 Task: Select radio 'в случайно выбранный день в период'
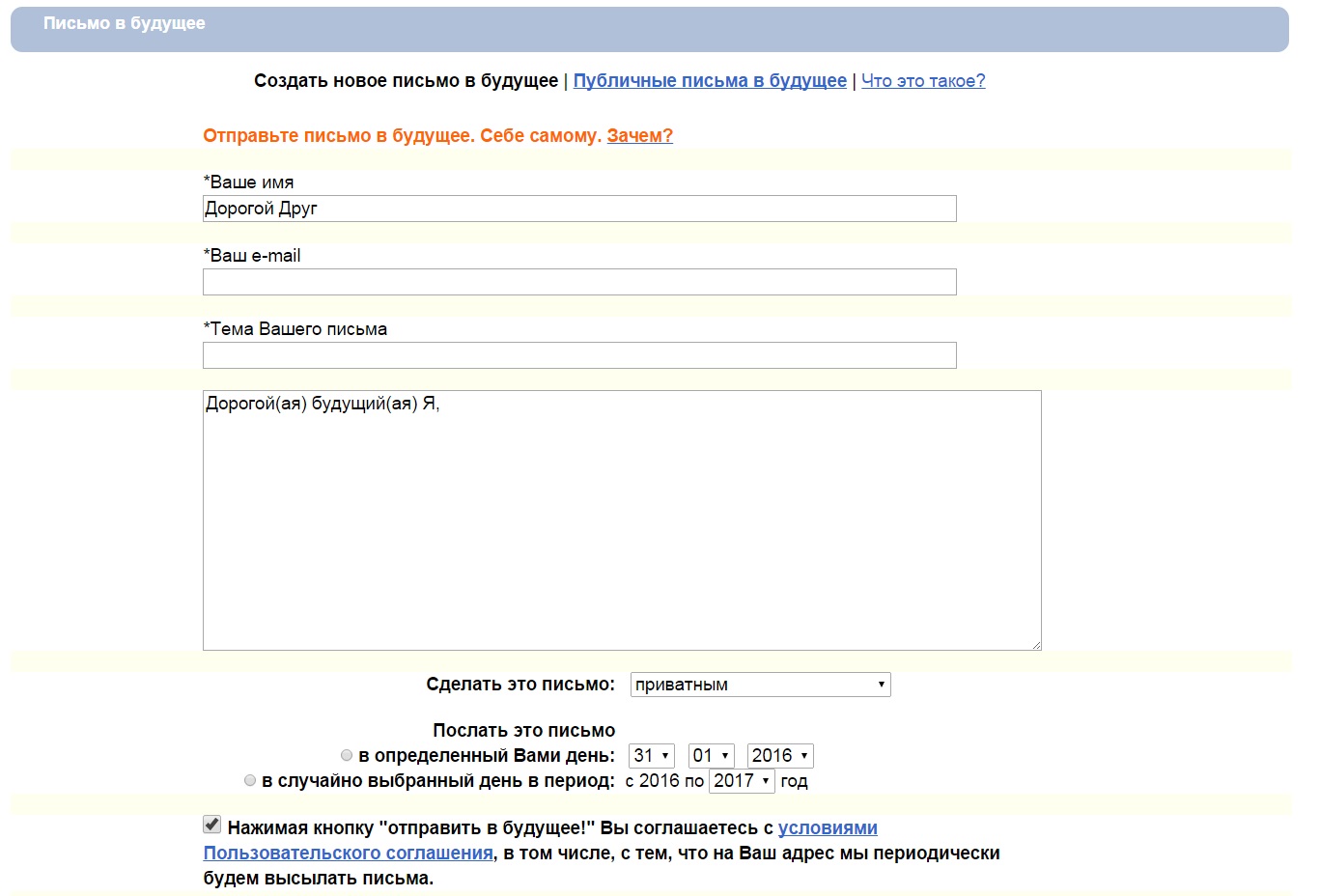(x=250, y=781)
